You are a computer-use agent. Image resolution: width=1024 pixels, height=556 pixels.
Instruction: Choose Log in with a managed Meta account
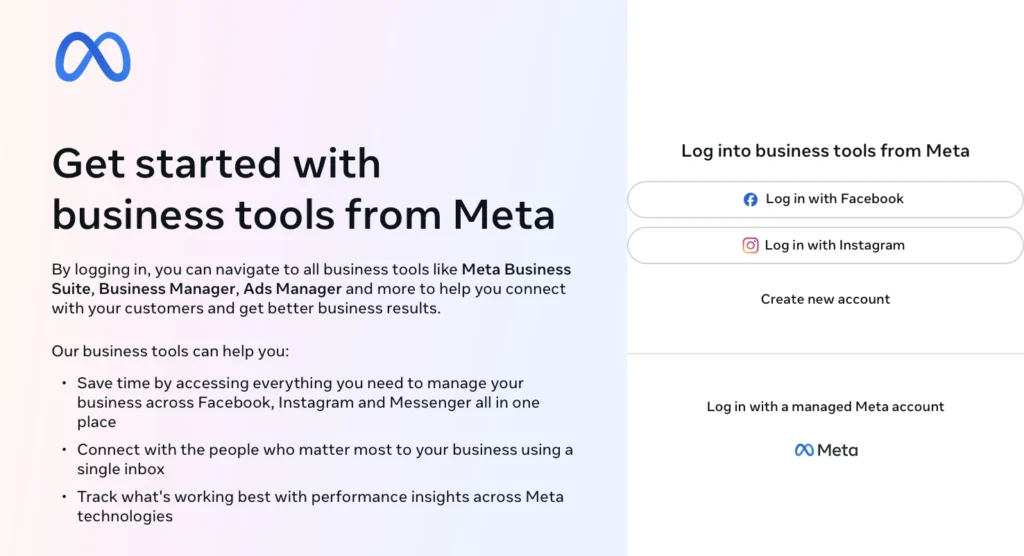pos(825,407)
